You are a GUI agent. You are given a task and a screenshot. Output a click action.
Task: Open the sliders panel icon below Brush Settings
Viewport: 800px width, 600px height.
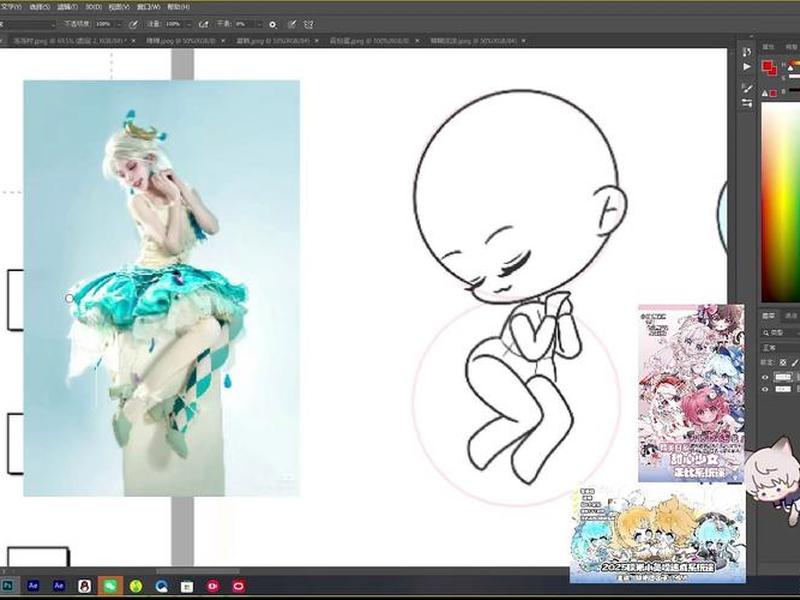[747, 103]
